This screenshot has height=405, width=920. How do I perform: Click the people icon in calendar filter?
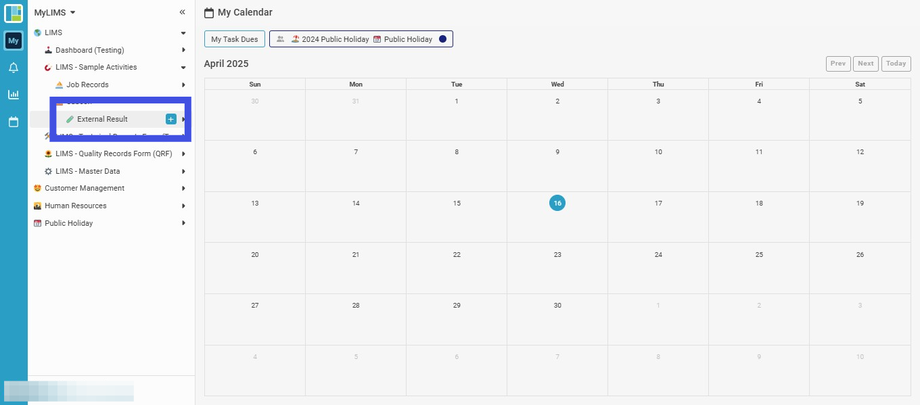click(280, 39)
